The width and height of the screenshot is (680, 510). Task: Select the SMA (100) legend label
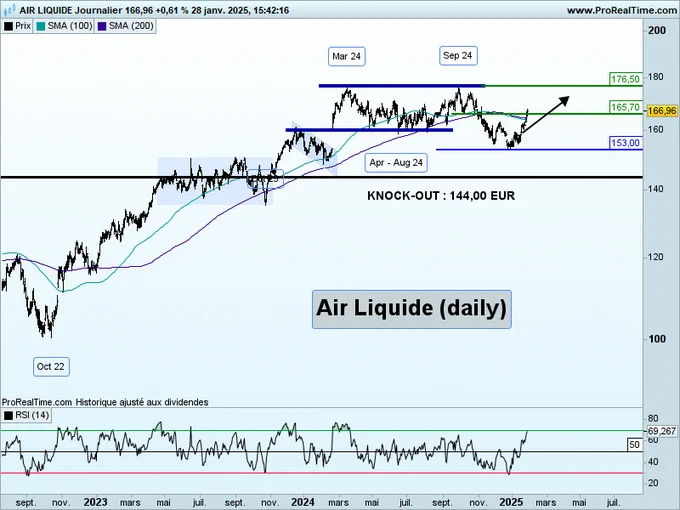click(70, 26)
